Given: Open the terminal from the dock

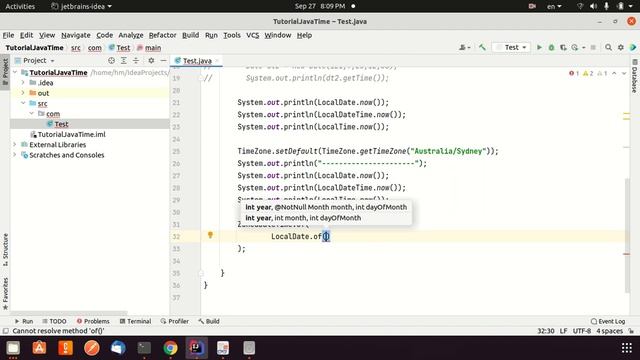Looking at the screenshot, I should pyautogui.click(x=144, y=348).
